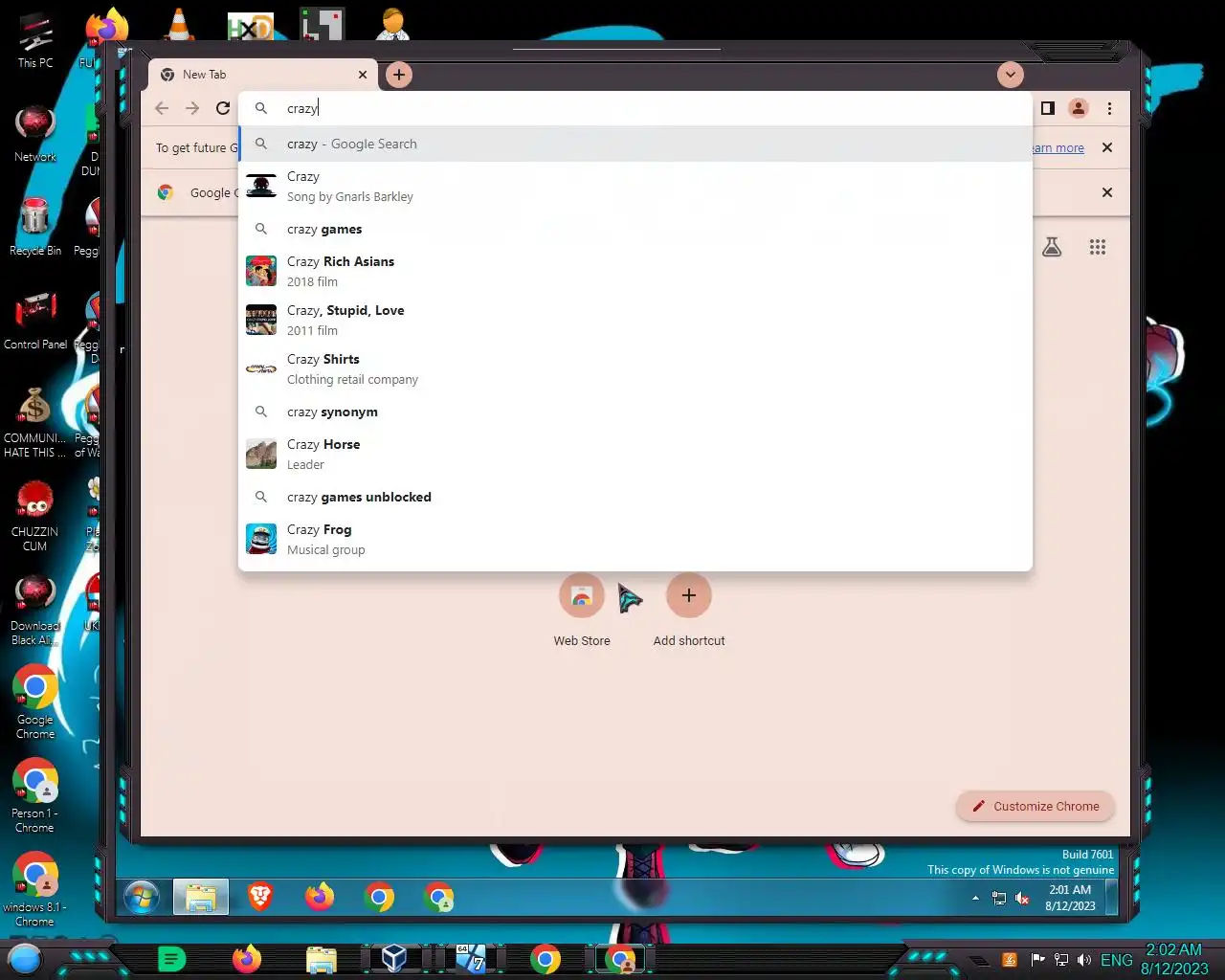Choose the crazy games unblocked suggestion
The width and height of the screenshot is (1225, 980).
[635, 497]
